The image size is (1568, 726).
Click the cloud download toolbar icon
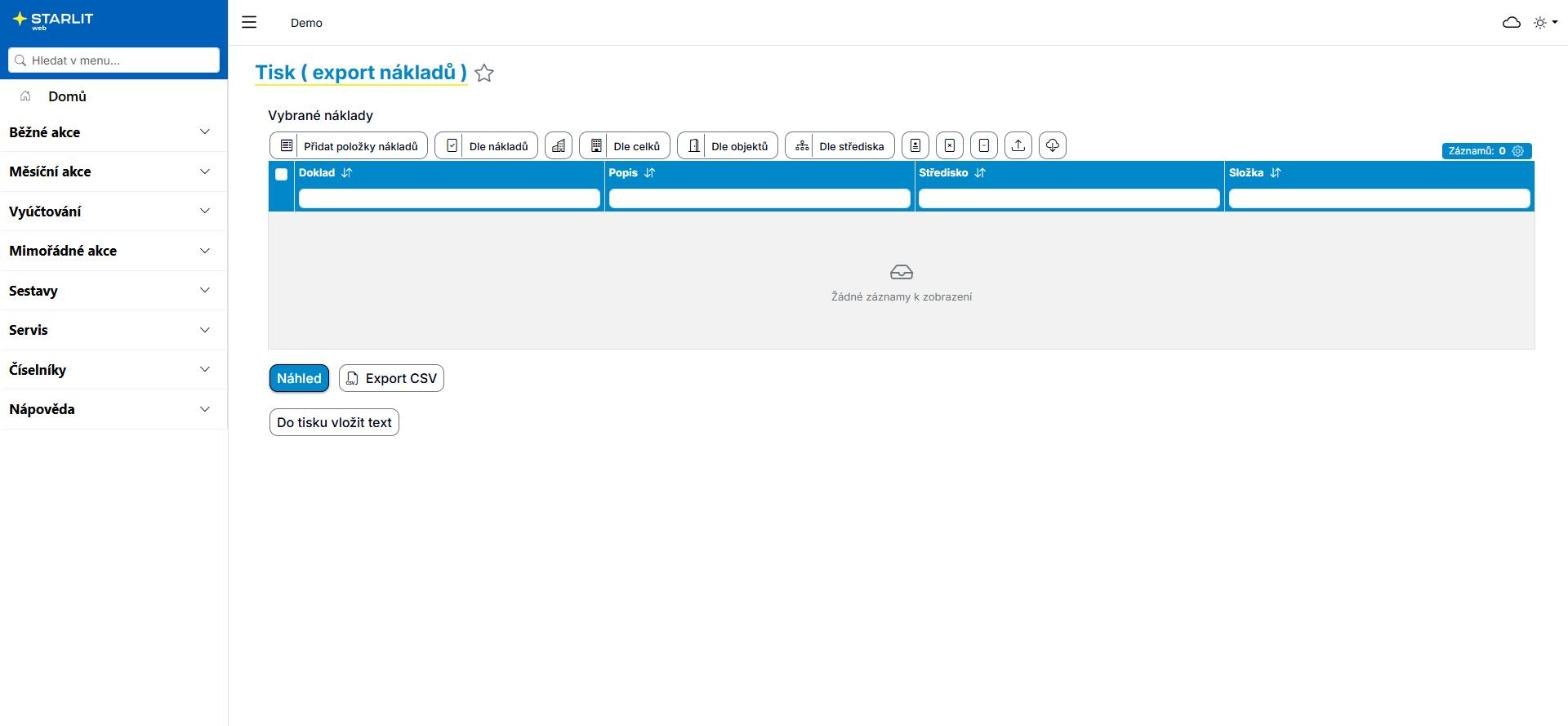[x=1052, y=146]
